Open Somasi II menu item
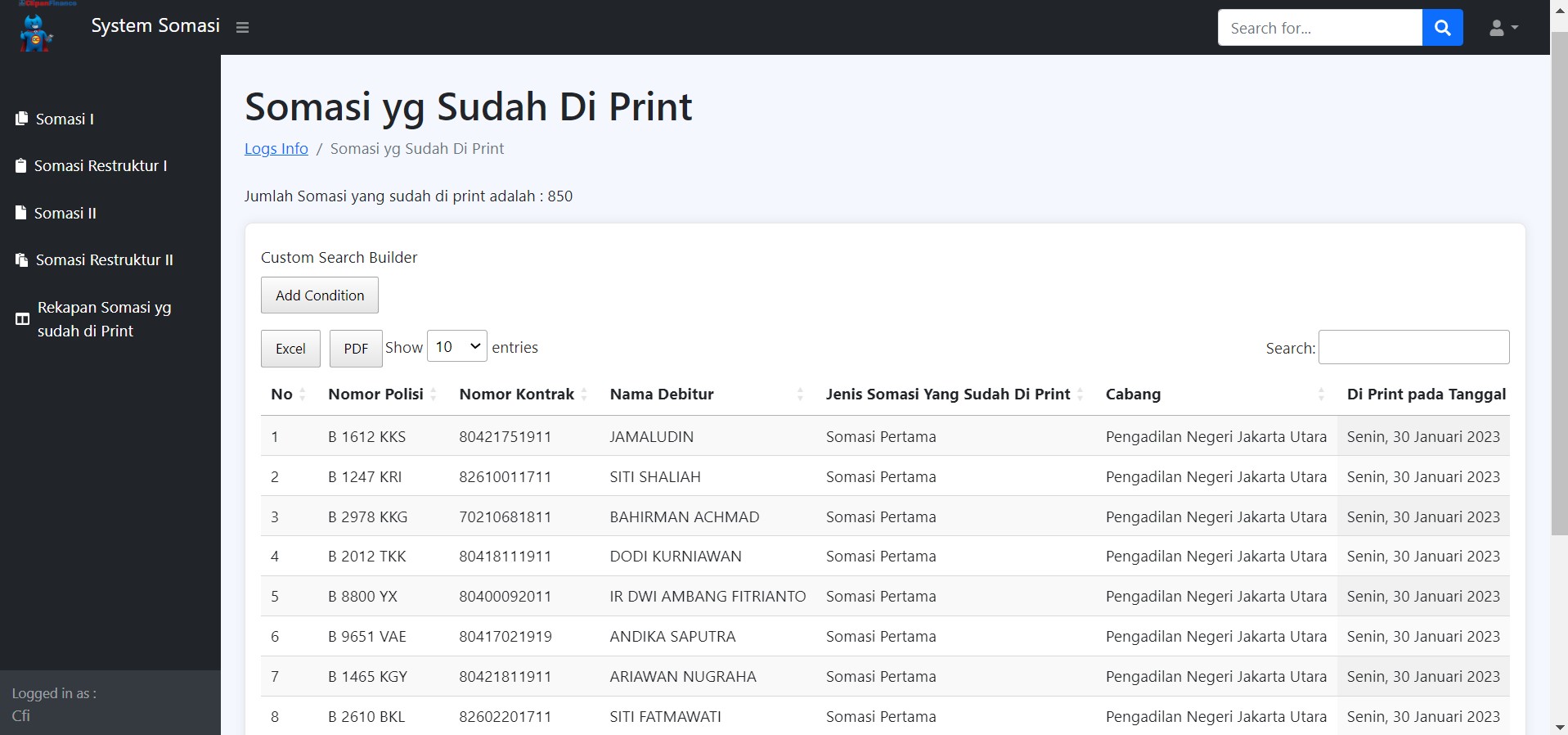 pyautogui.click(x=65, y=213)
